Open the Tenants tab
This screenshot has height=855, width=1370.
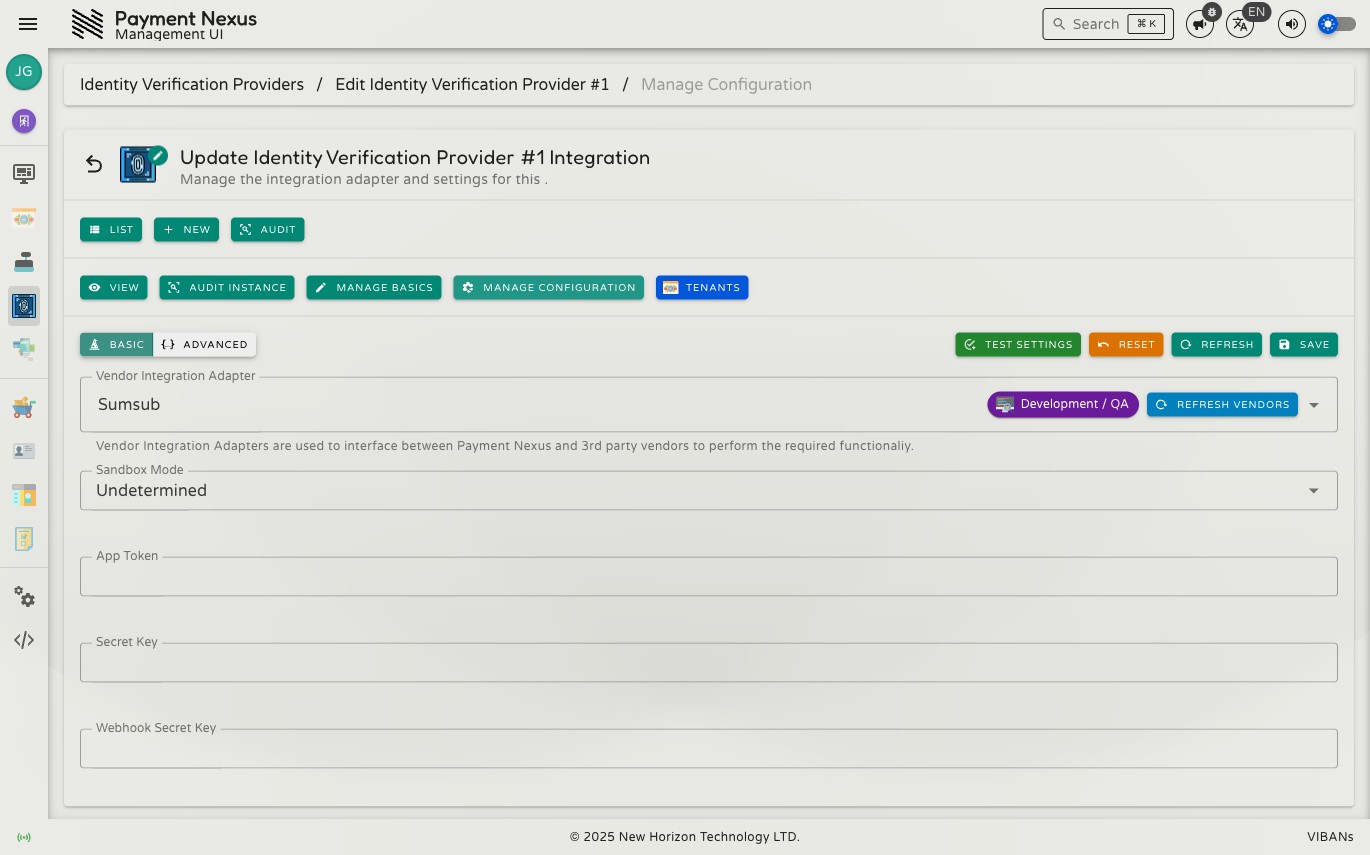[x=702, y=287]
